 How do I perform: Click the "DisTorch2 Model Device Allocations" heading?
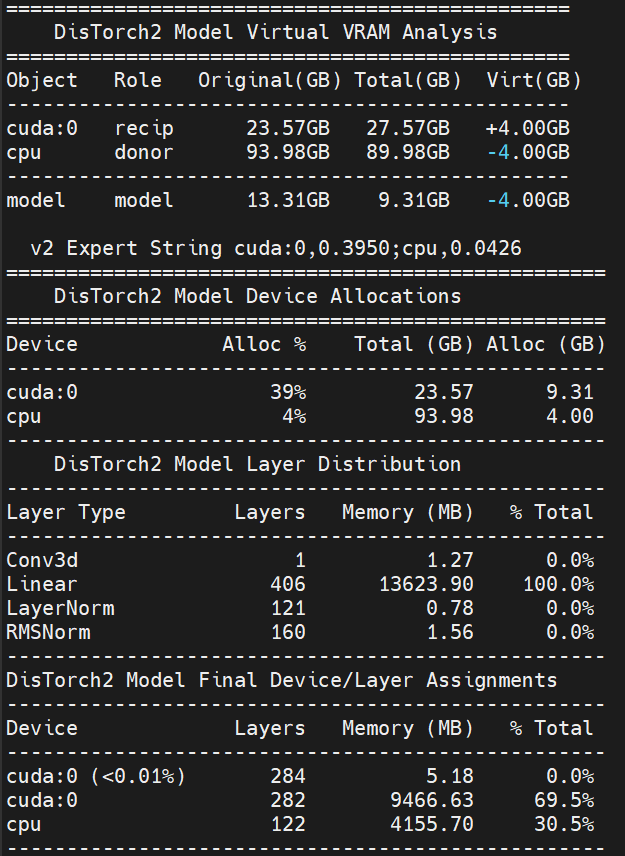[257, 296]
